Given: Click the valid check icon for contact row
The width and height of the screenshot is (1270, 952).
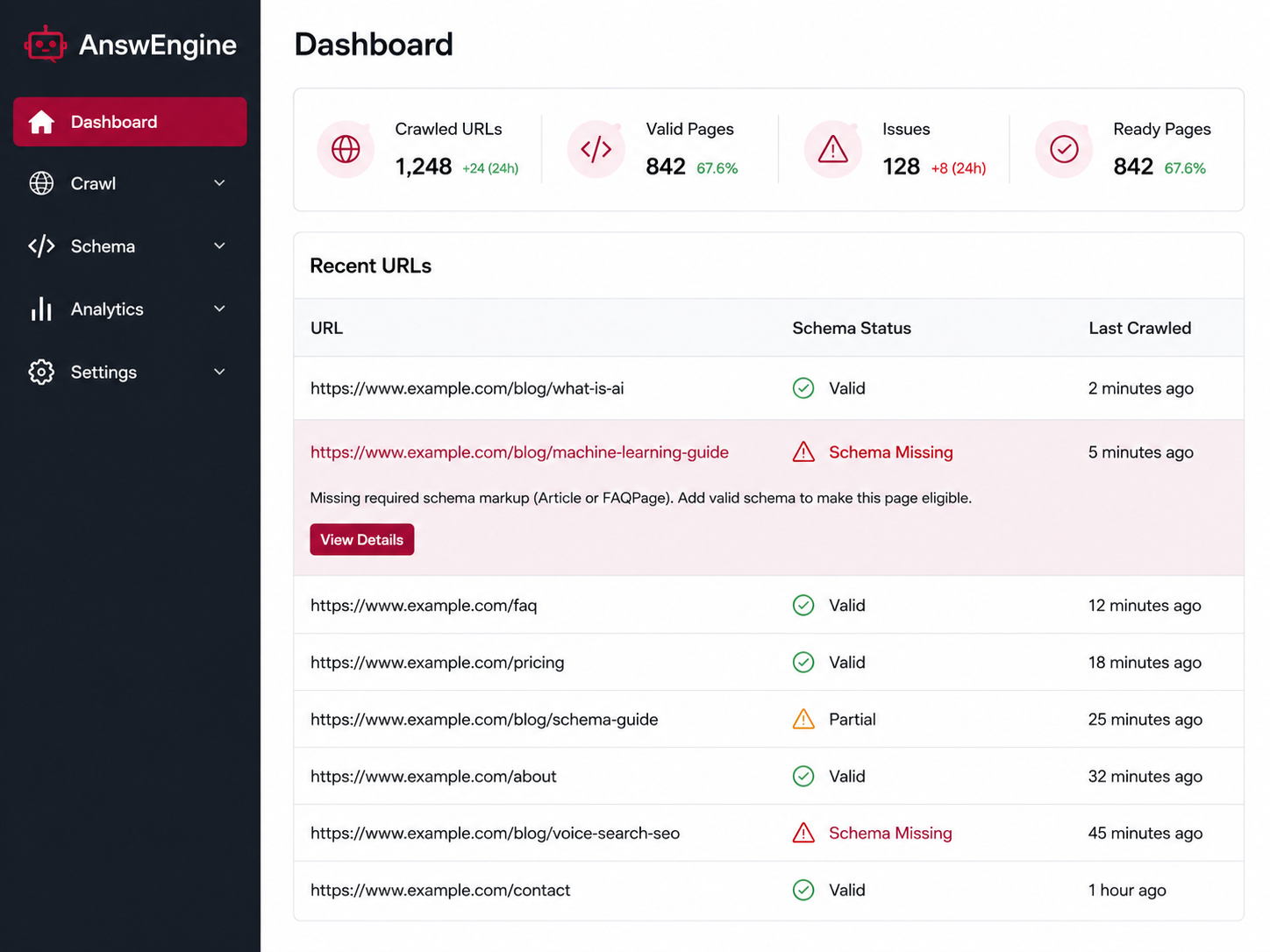Looking at the screenshot, I should tap(803, 891).
